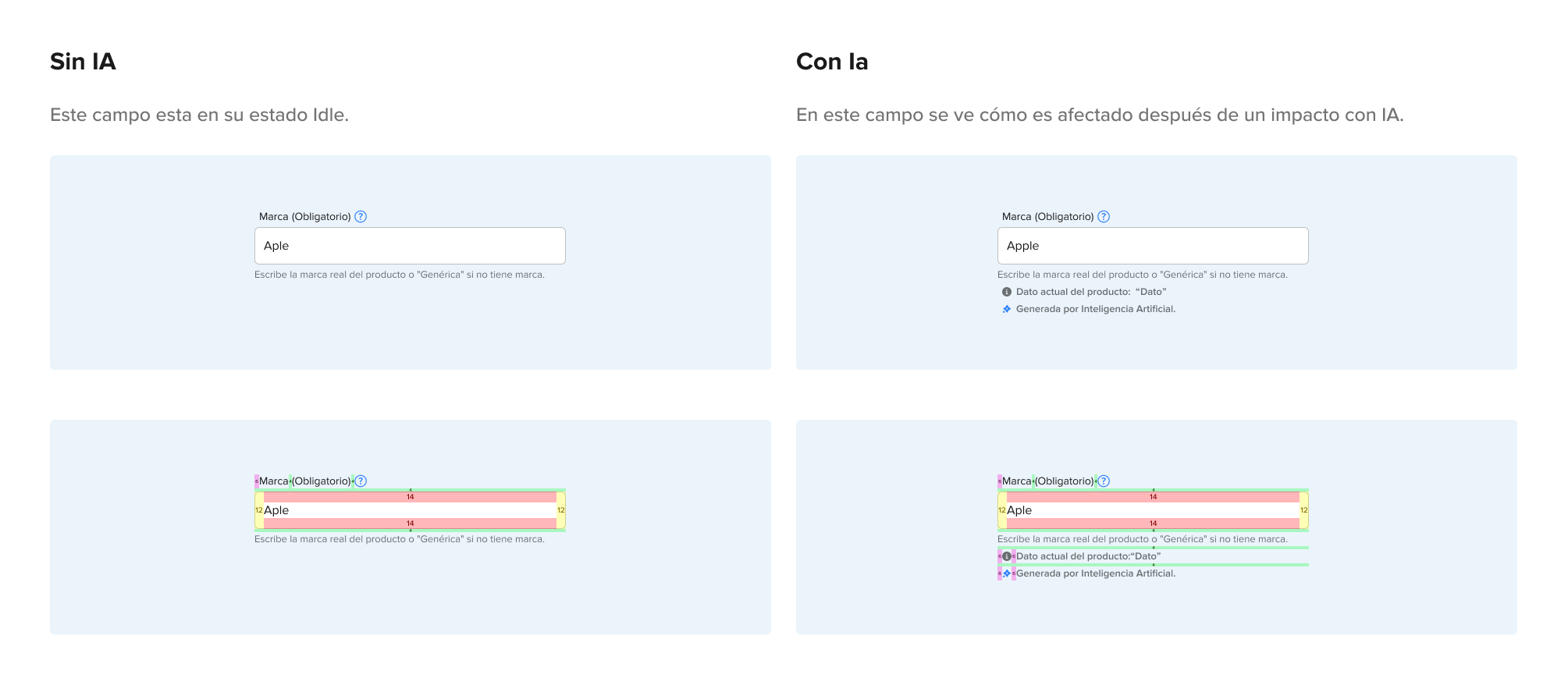Click annotated "Aple" input in Sin IA spec
This screenshot has height=685, width=1568.
(410, 510)
